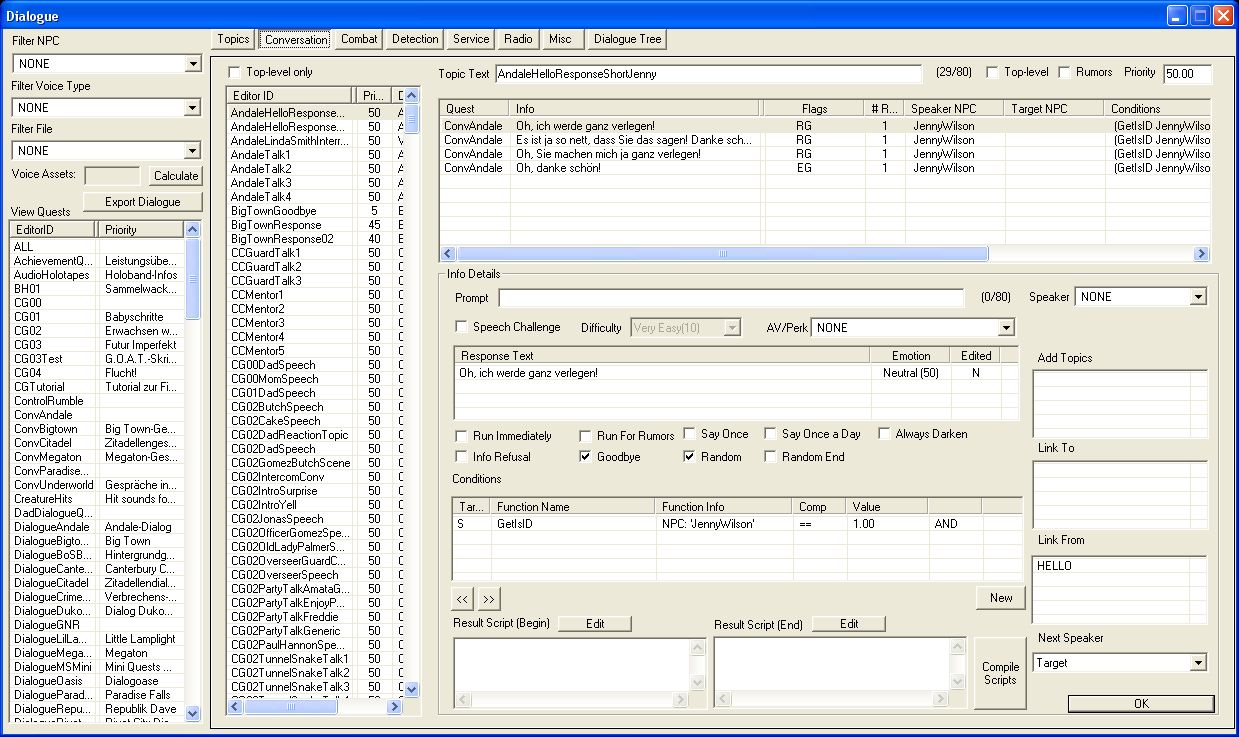This screenshot has height=737, width=1239.
Task: Open the Detection tab
Action: (415, 39)
